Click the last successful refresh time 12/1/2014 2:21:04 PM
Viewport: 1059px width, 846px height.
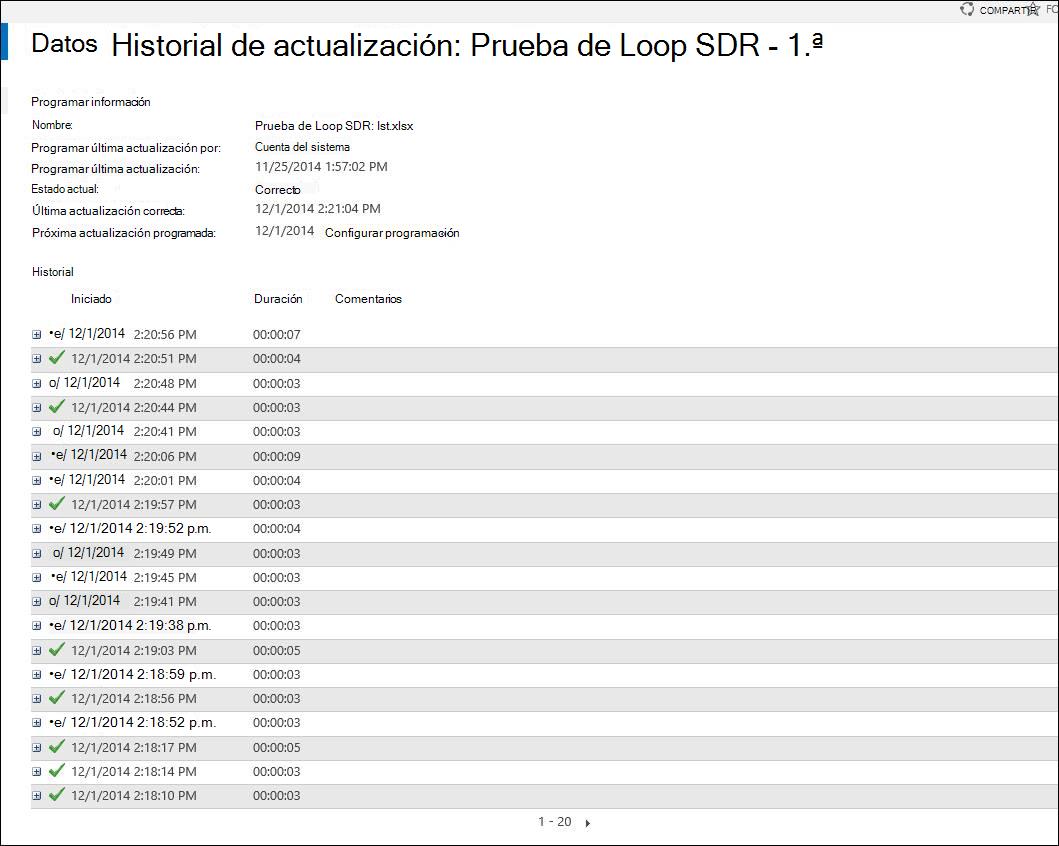317,209
